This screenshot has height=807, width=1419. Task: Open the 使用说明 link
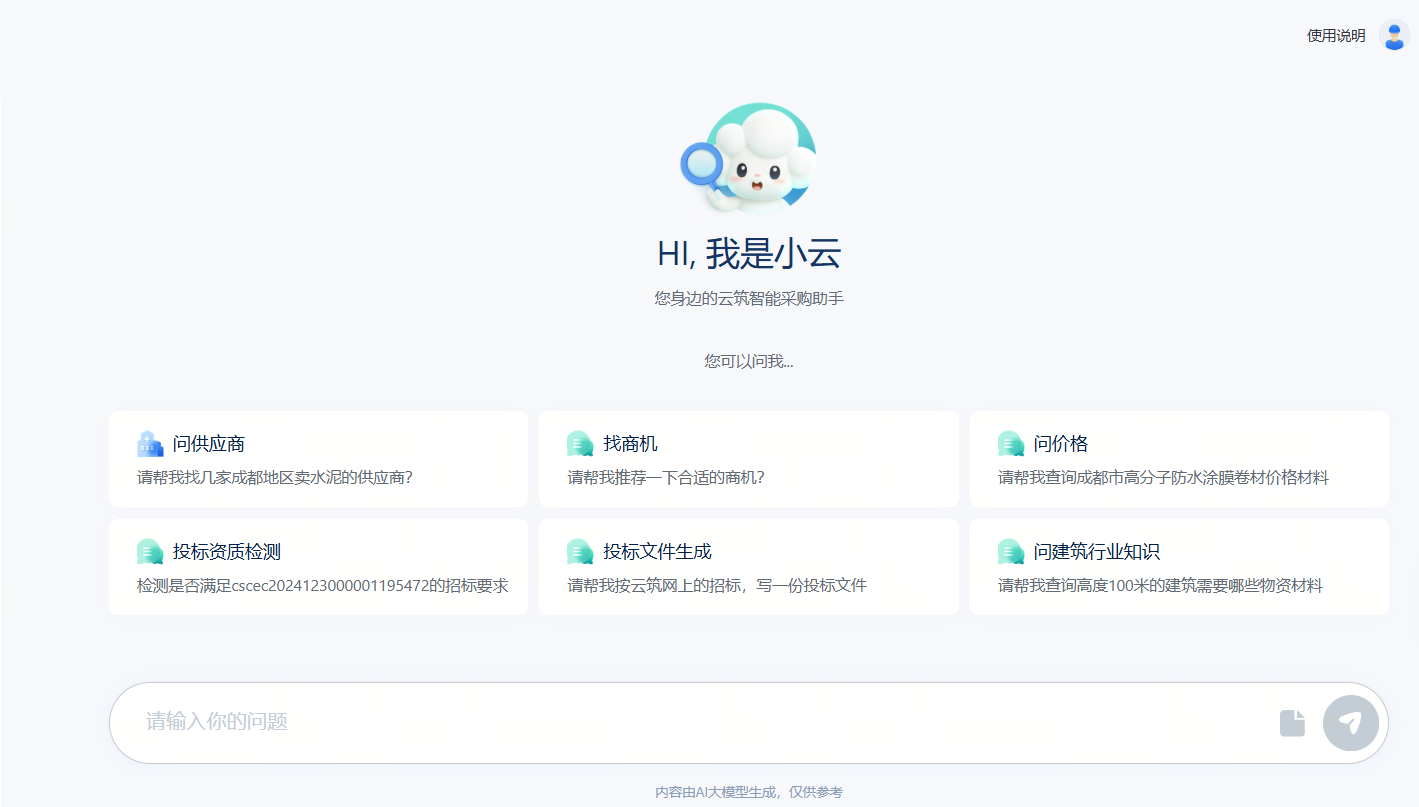(x=1334, y=35)
